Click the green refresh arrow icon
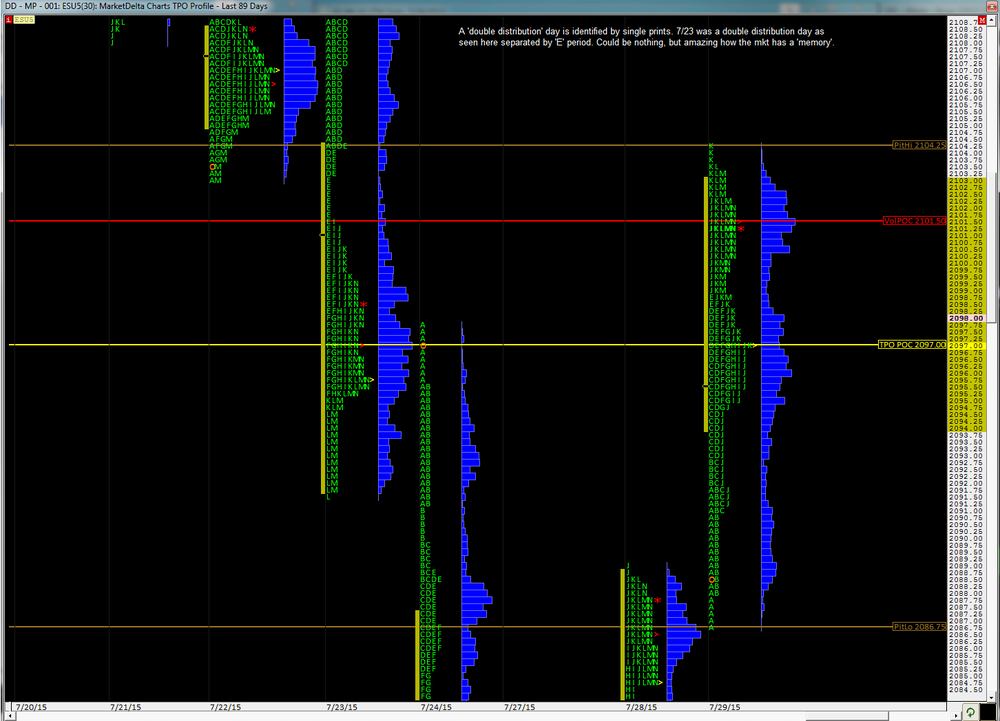1000x721 pixels. pyautogui.click(x=970, y=712)
